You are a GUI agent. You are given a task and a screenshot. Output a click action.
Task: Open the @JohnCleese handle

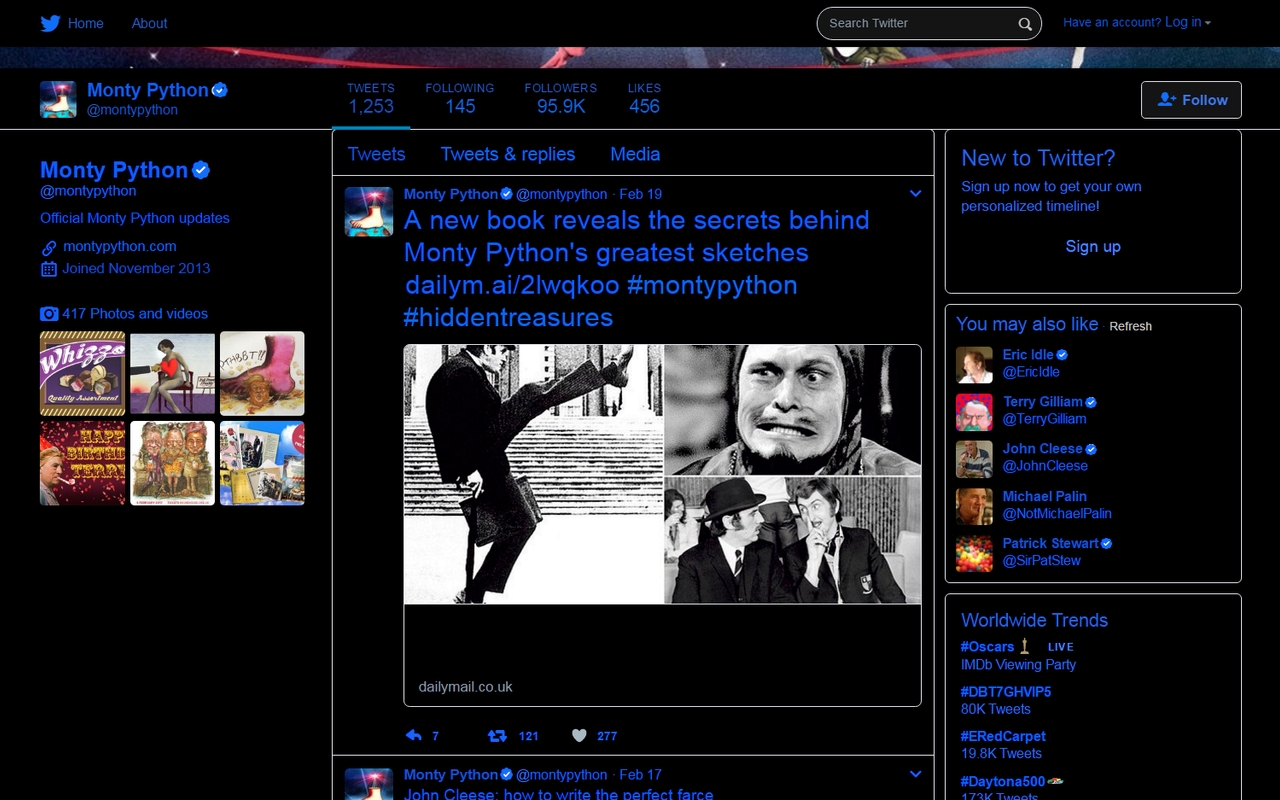tap(1045, 466)
